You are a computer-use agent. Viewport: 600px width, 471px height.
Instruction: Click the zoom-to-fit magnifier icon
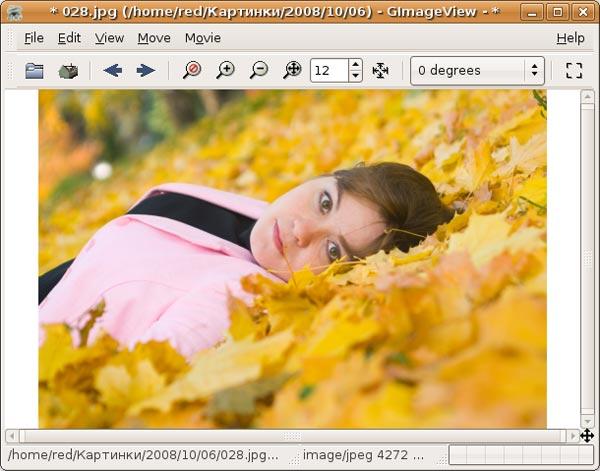coord(292,70)
